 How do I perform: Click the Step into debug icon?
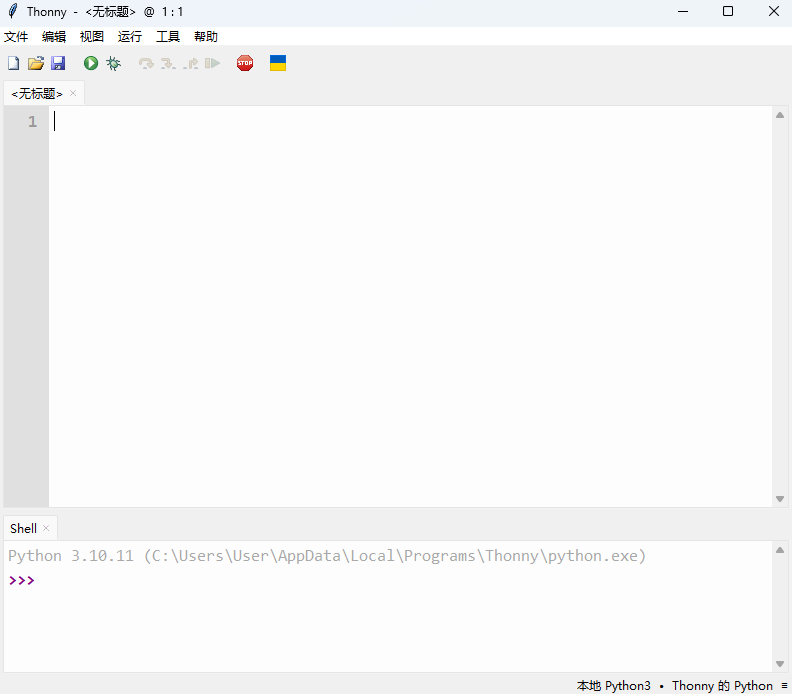[168, 63]
